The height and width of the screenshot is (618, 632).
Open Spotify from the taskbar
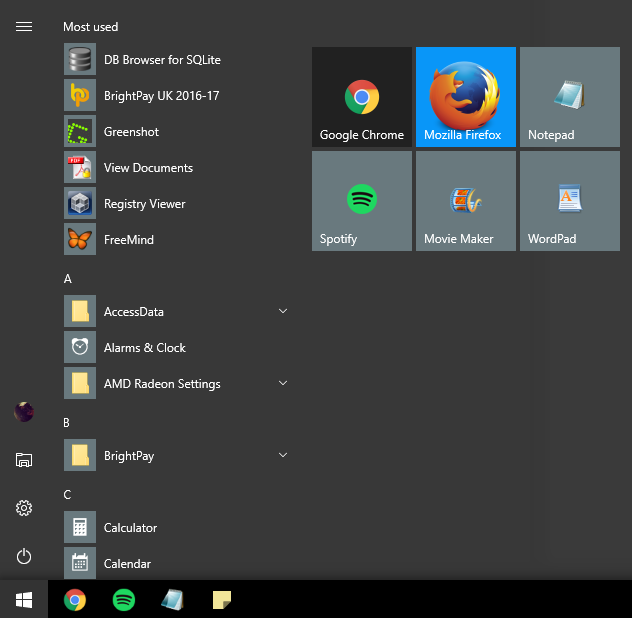[x=124, y=600]
